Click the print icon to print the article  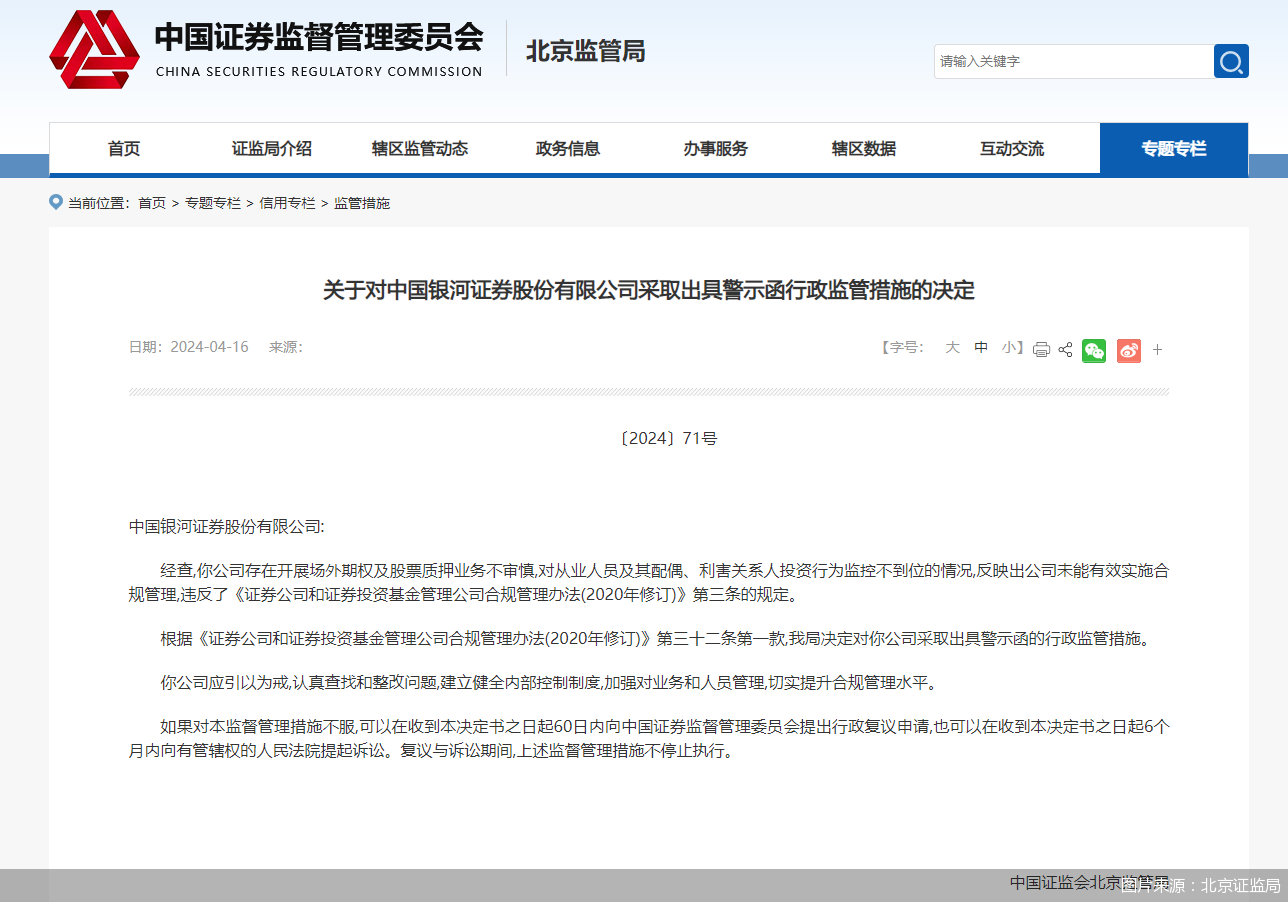point(1041,348)
